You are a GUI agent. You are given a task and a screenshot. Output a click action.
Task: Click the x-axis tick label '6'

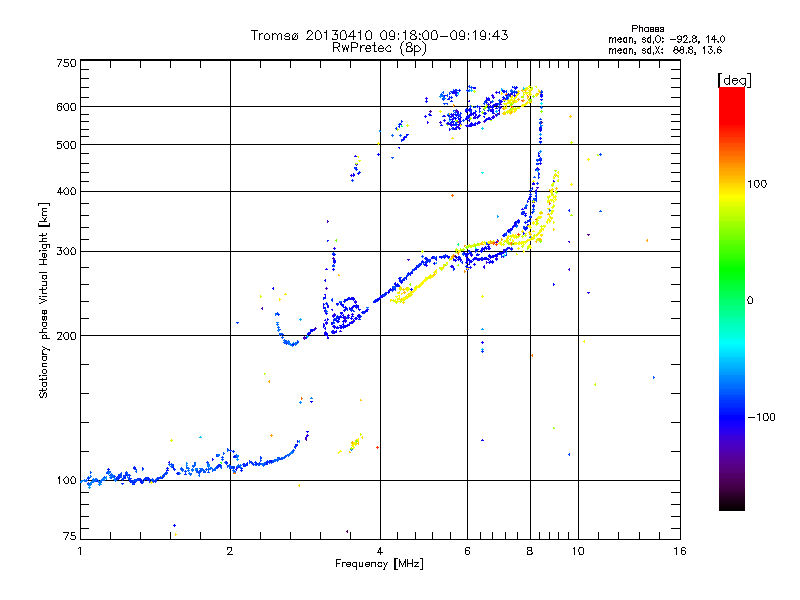pyautogui.click(x=467, y=551)
